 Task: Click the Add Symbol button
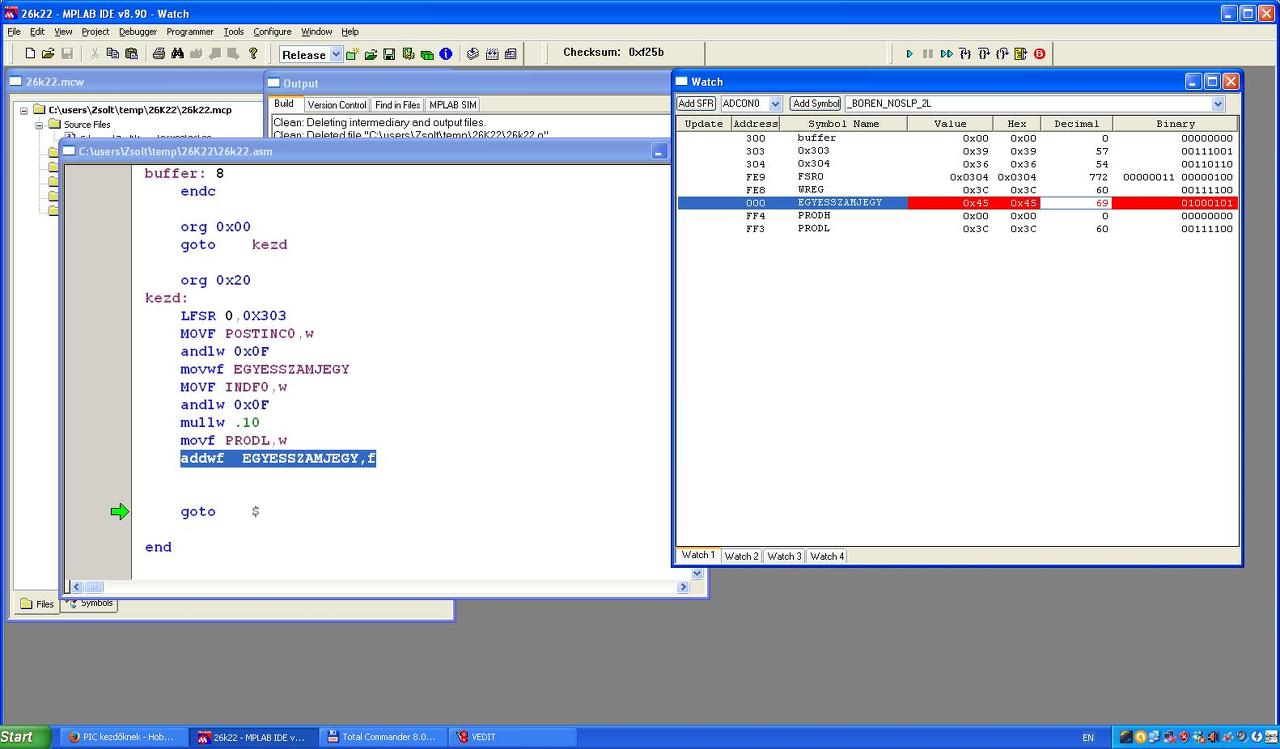pos(816,104)
